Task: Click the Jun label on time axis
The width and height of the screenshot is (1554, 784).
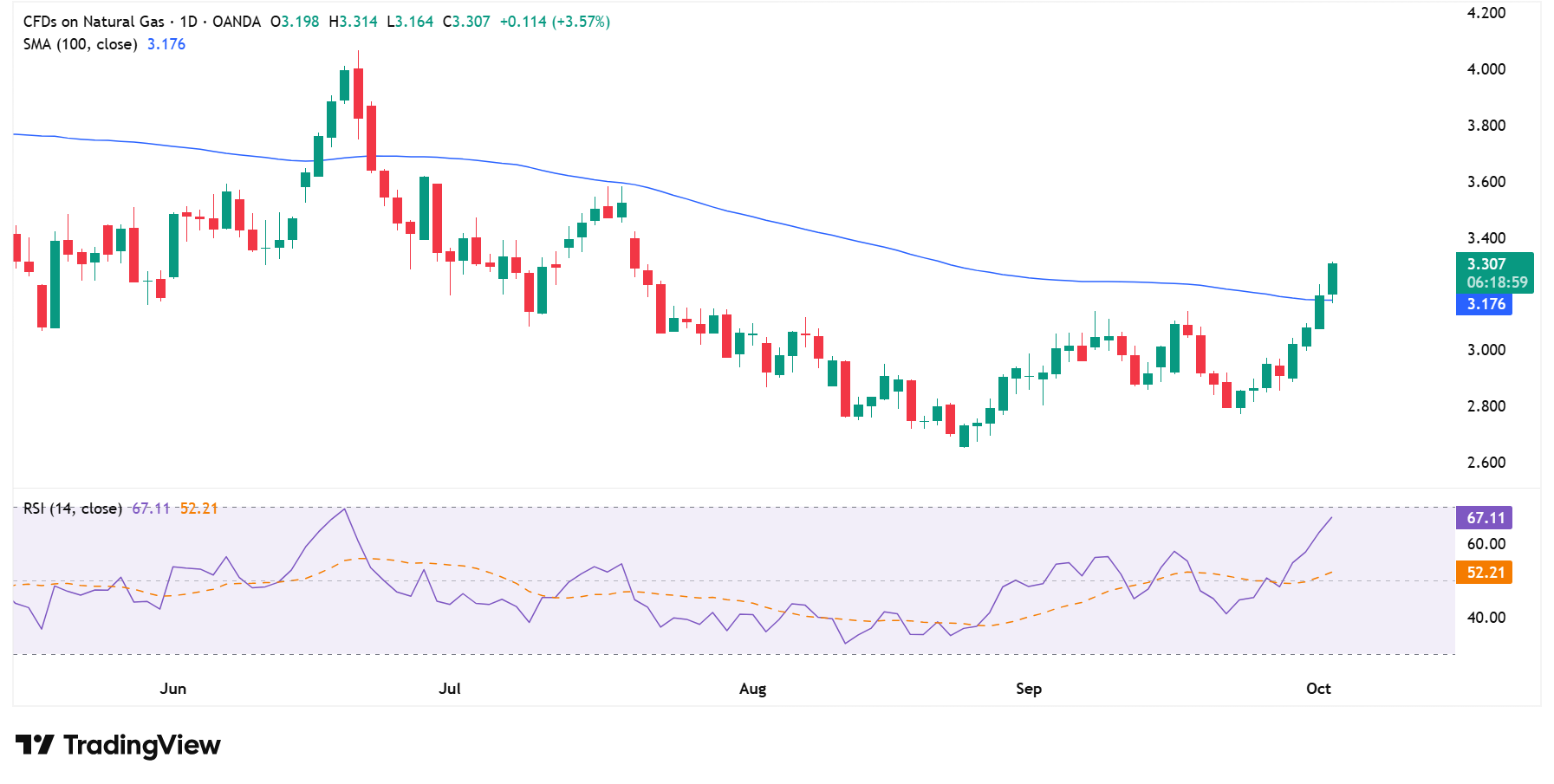Action: [x=173, y=689]
